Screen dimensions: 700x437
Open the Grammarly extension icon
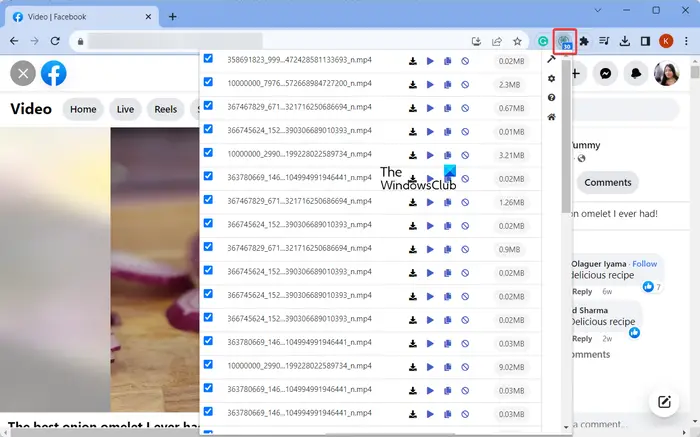[x=543, y=42]
